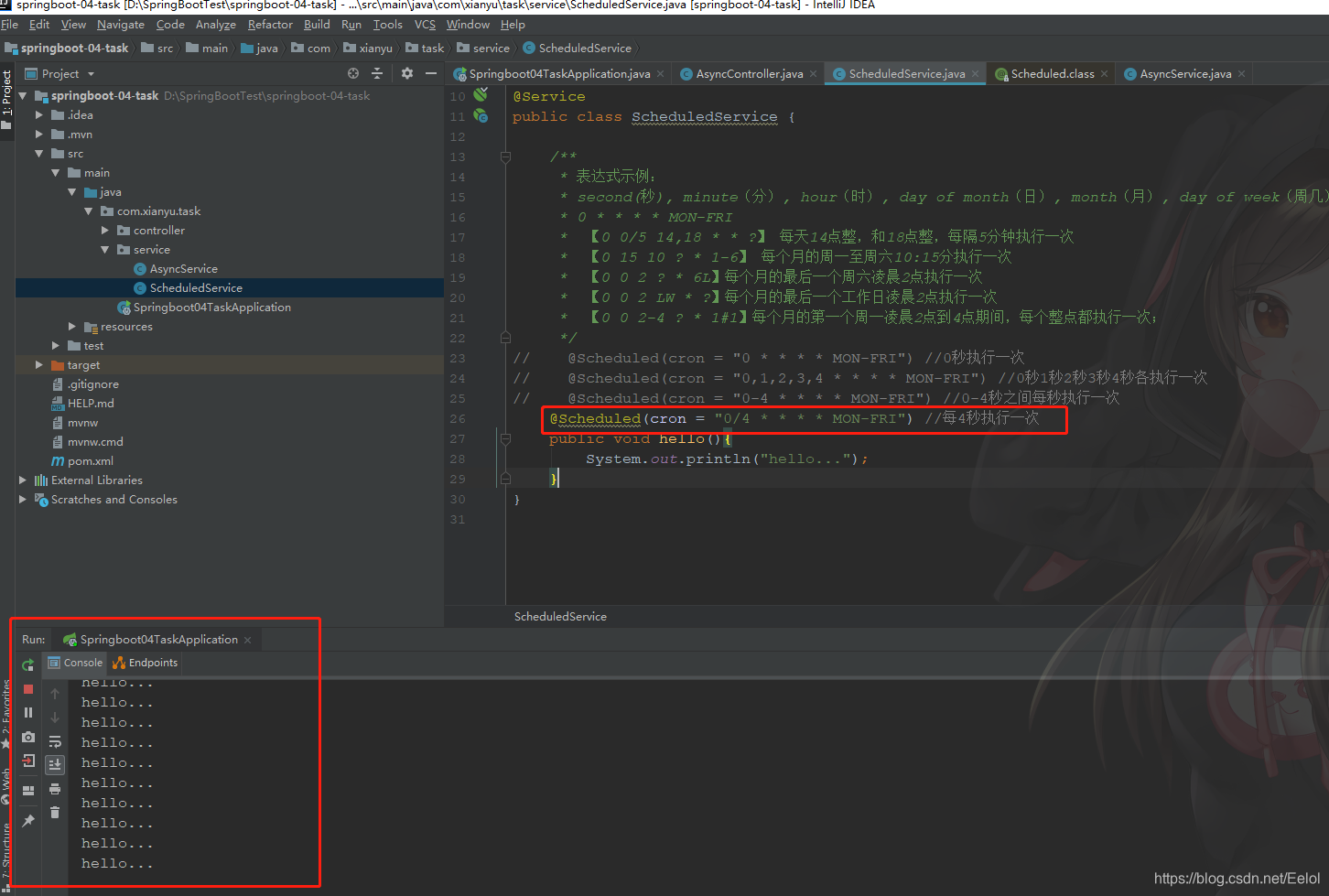This screenshot has height=896, width=1329.
Task: Open the Endpoints tab in Run panel
Action: click(x=146, y=663)
